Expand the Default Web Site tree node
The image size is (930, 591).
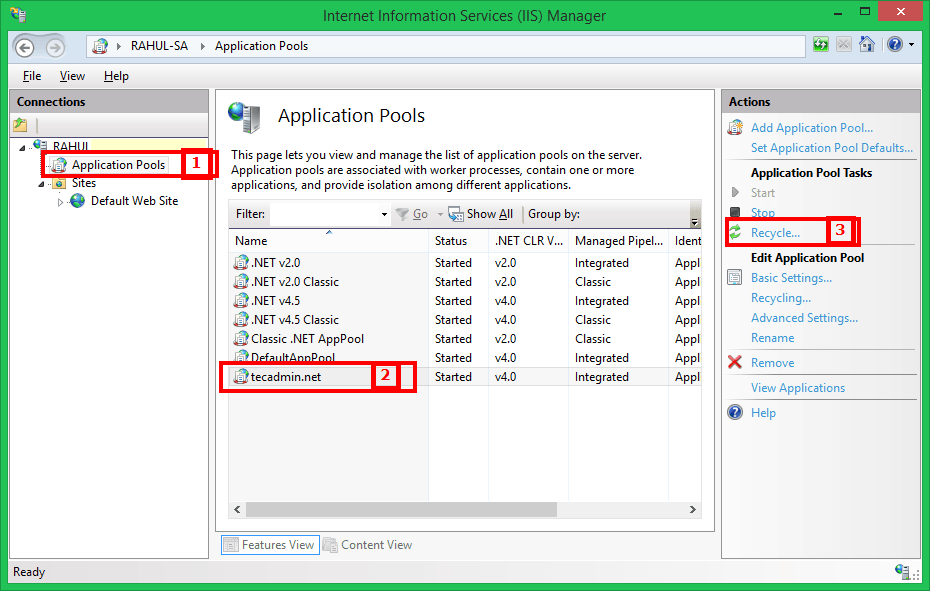tap(59, 200)
